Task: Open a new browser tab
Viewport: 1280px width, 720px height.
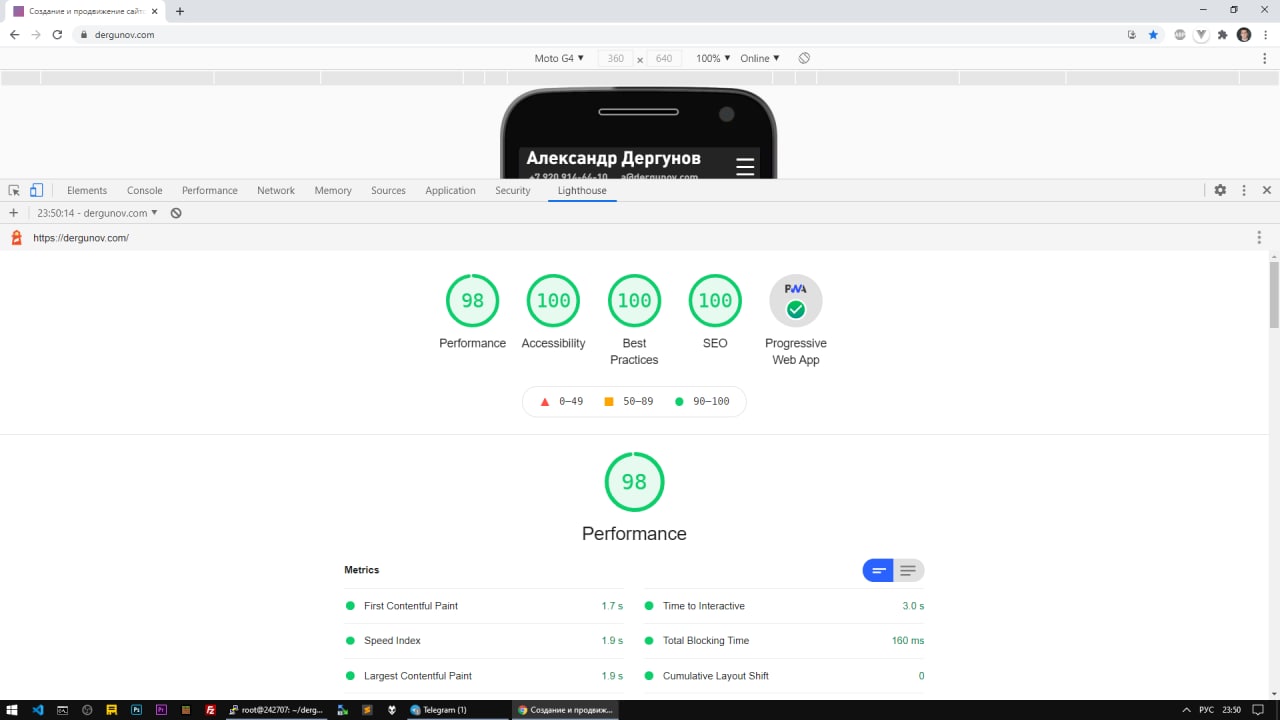Action: click(180, 11)
